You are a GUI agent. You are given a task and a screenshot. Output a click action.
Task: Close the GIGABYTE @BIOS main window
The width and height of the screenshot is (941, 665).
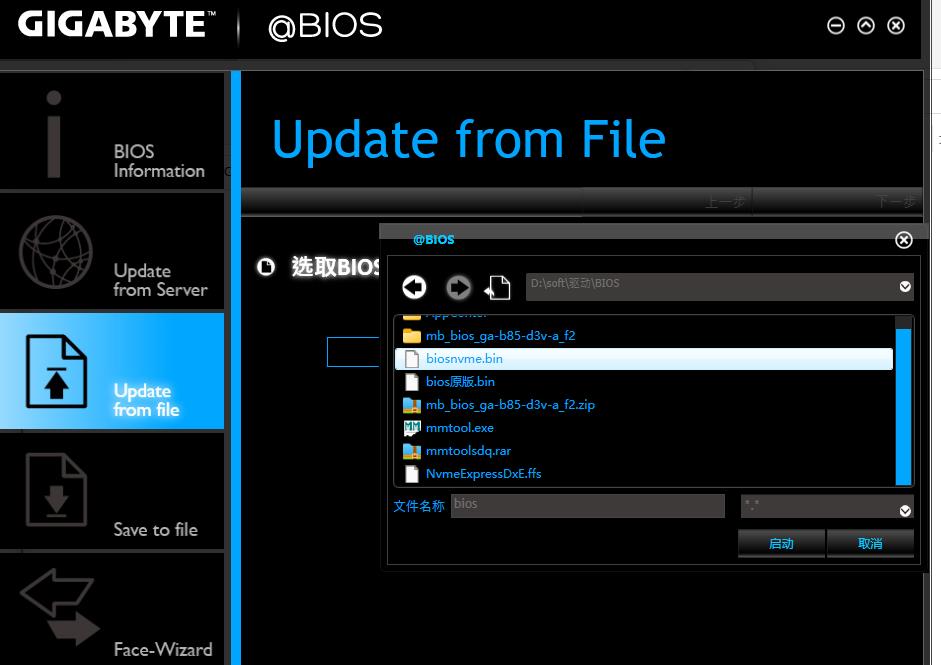coord(896,26)
